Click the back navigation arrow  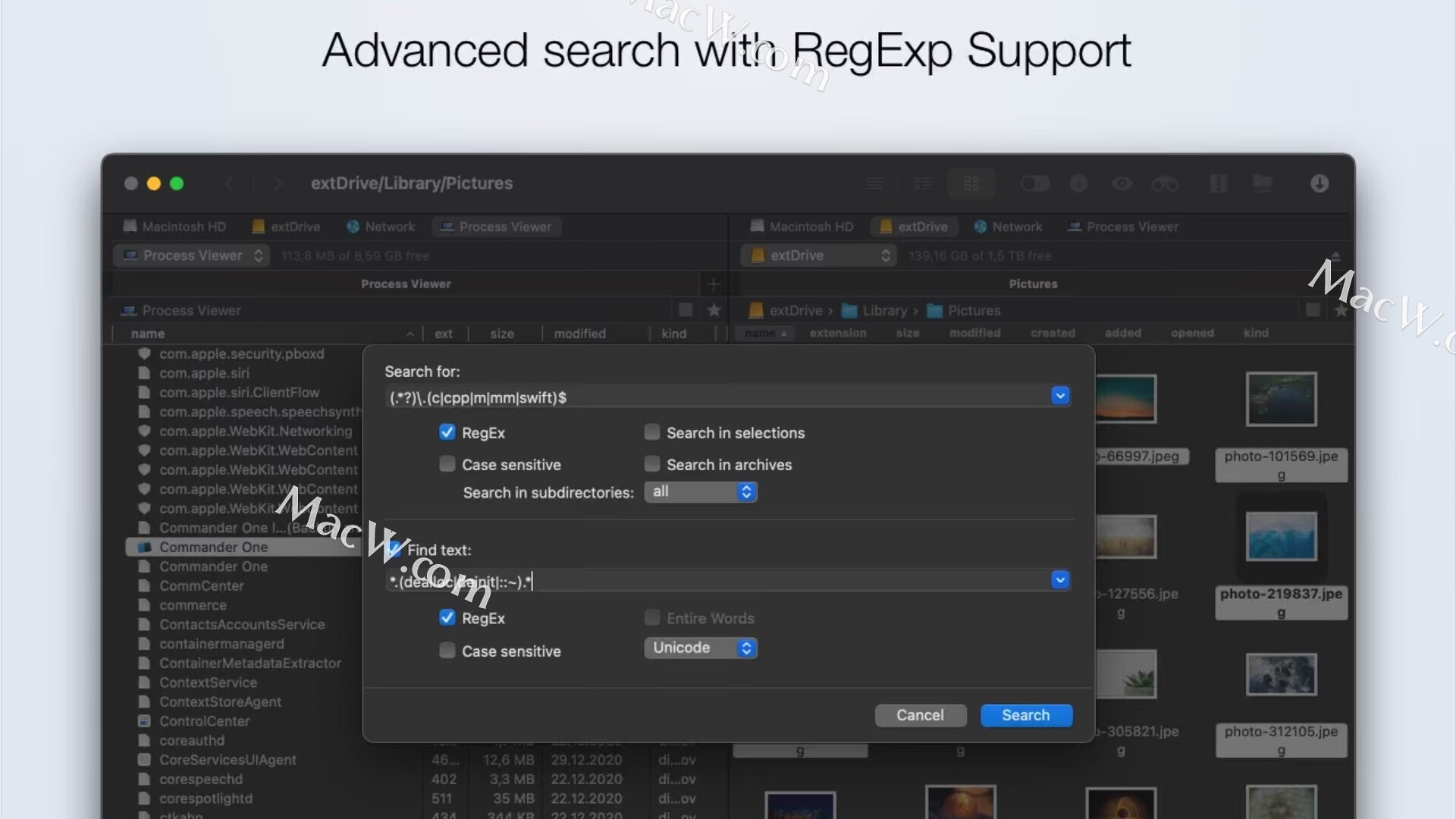(228, 184)
